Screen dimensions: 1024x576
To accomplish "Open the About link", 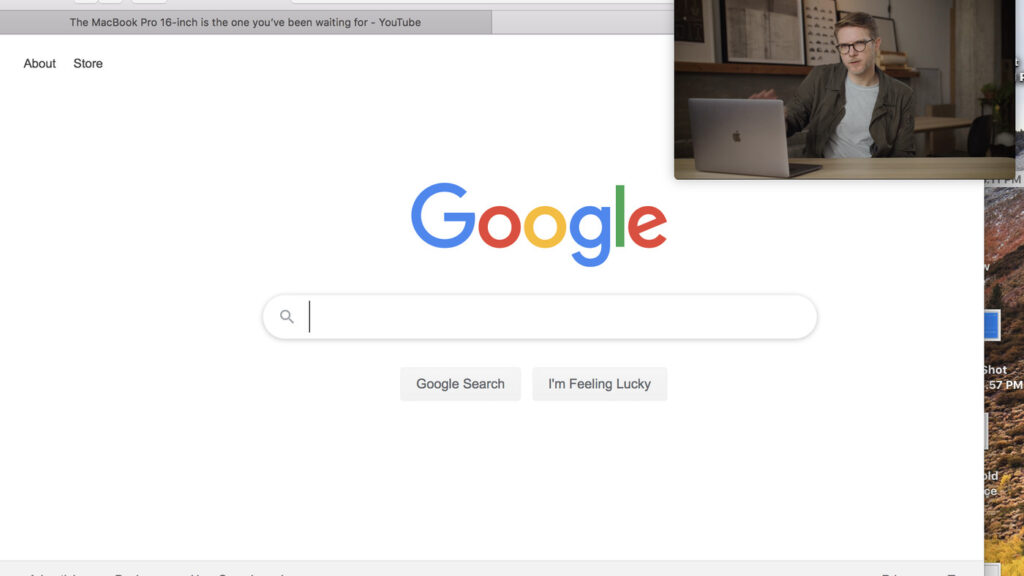I will (x=40, y=63).
